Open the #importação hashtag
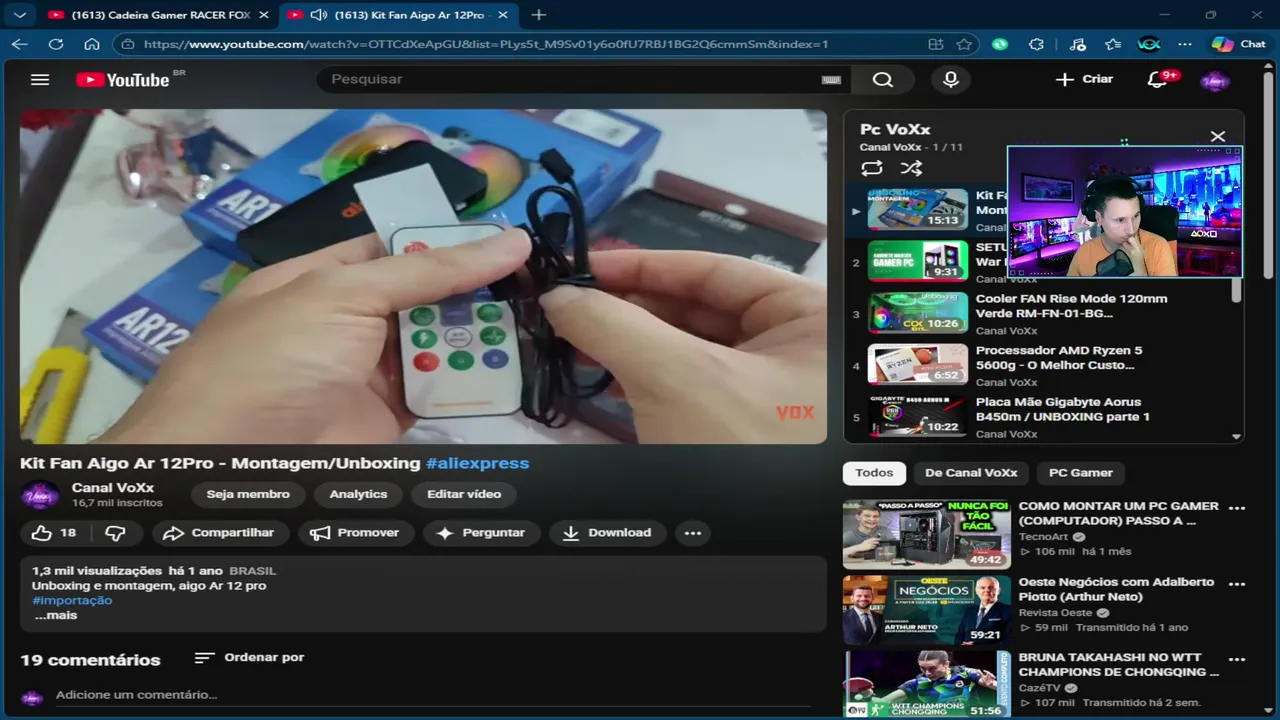Viewport: 1280px width, 720px height. click(72, 600)
